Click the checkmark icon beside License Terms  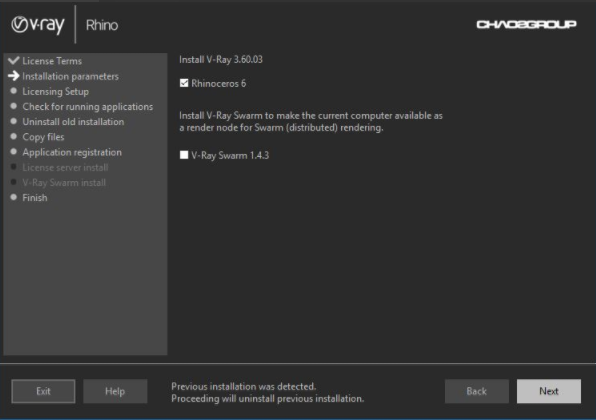pos(13,60)
